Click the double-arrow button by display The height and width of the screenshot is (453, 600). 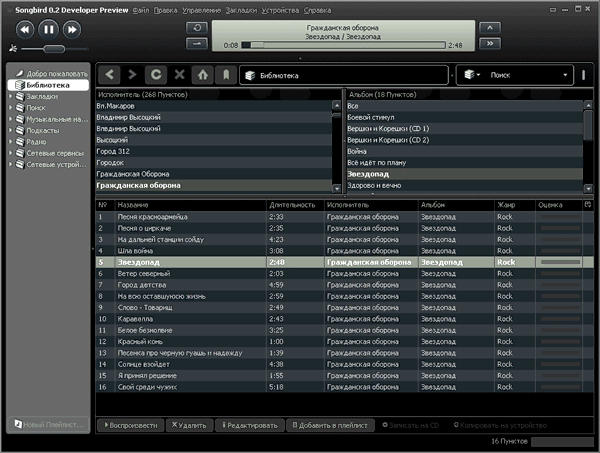click(490, 44)
